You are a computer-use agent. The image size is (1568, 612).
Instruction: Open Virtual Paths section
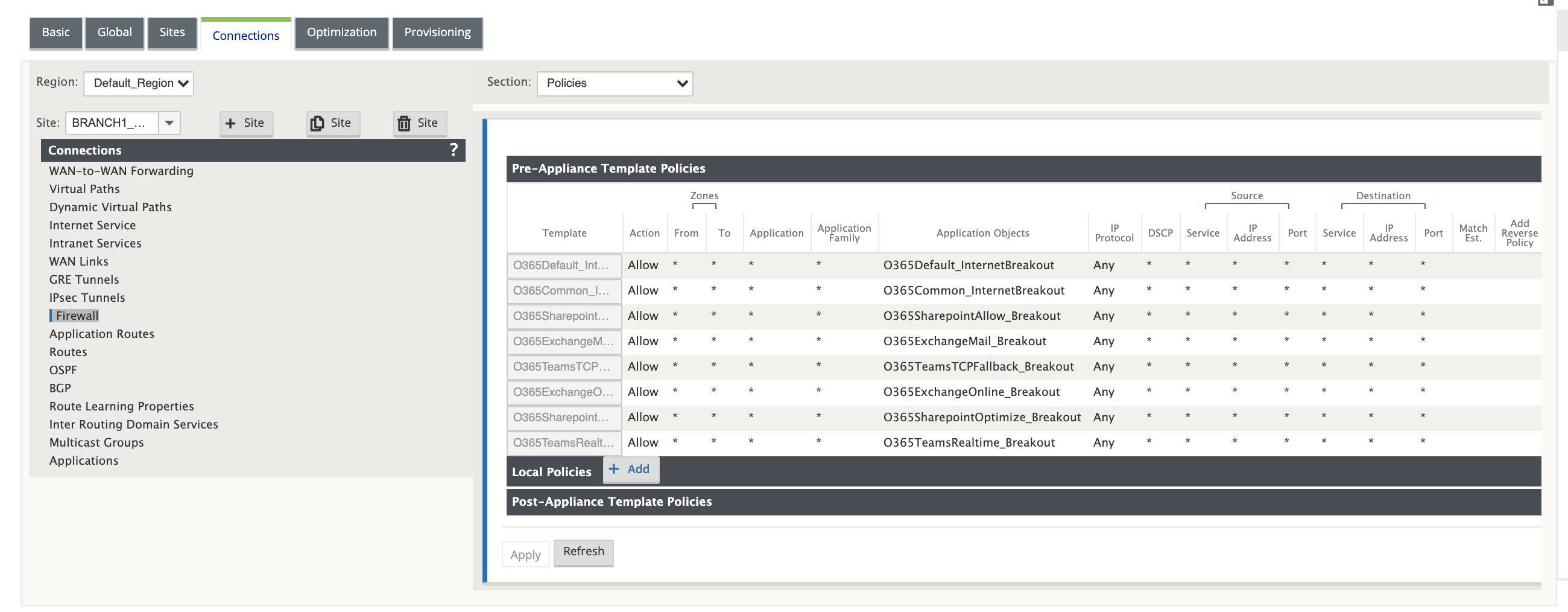84,190
